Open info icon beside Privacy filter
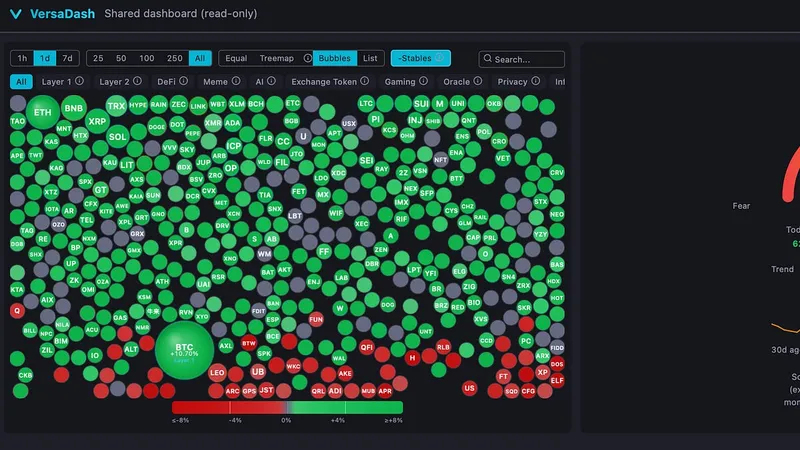Viewport: 800px width, 450px height. point(535,81)
